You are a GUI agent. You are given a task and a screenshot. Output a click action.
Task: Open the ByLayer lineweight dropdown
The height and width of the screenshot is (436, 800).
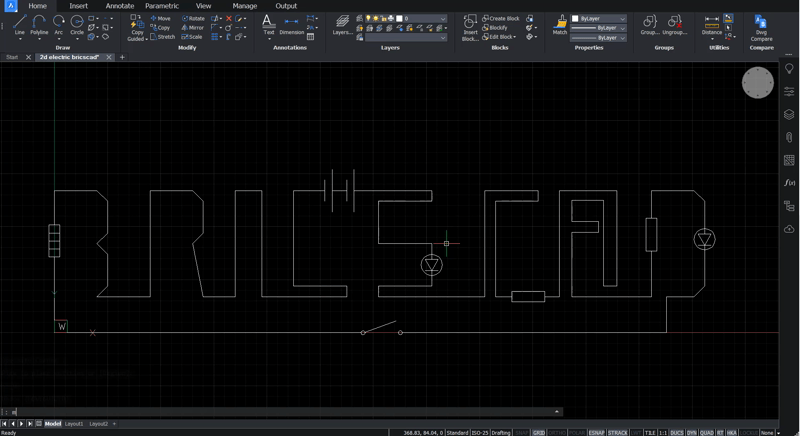pyautogui.click(x=598, y=28)
